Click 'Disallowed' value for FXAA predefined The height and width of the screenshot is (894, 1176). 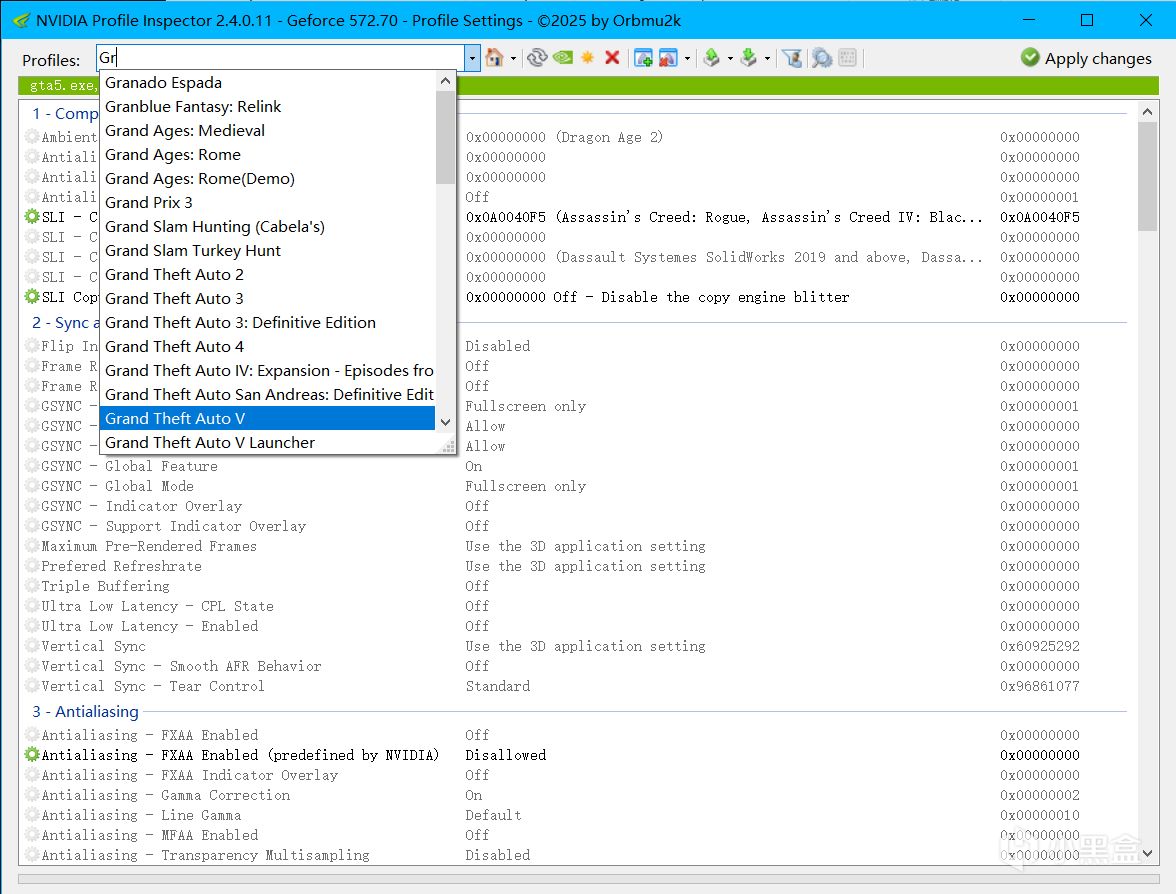pos(506,754)
